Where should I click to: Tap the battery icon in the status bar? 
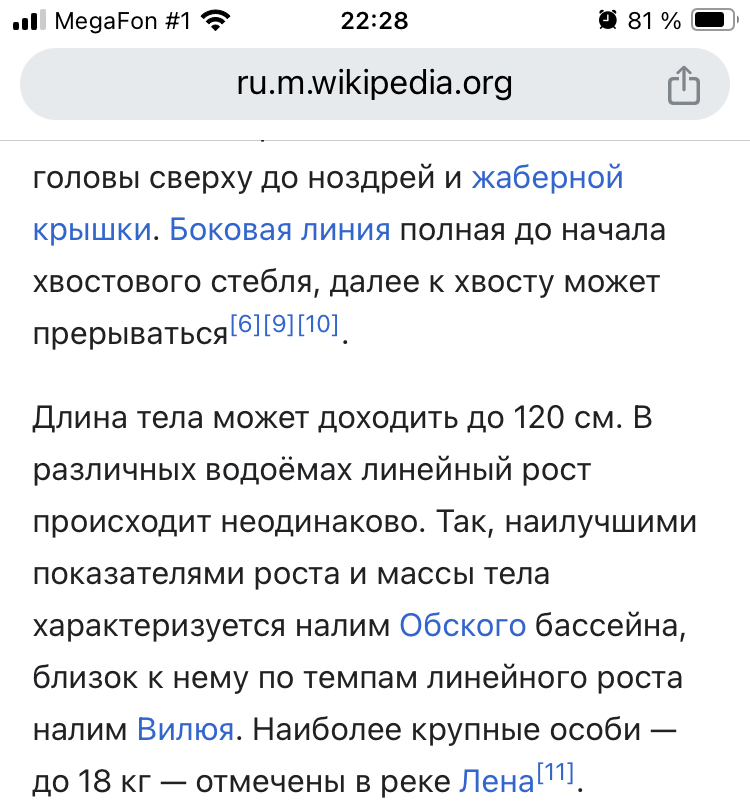tap(713, 20)
